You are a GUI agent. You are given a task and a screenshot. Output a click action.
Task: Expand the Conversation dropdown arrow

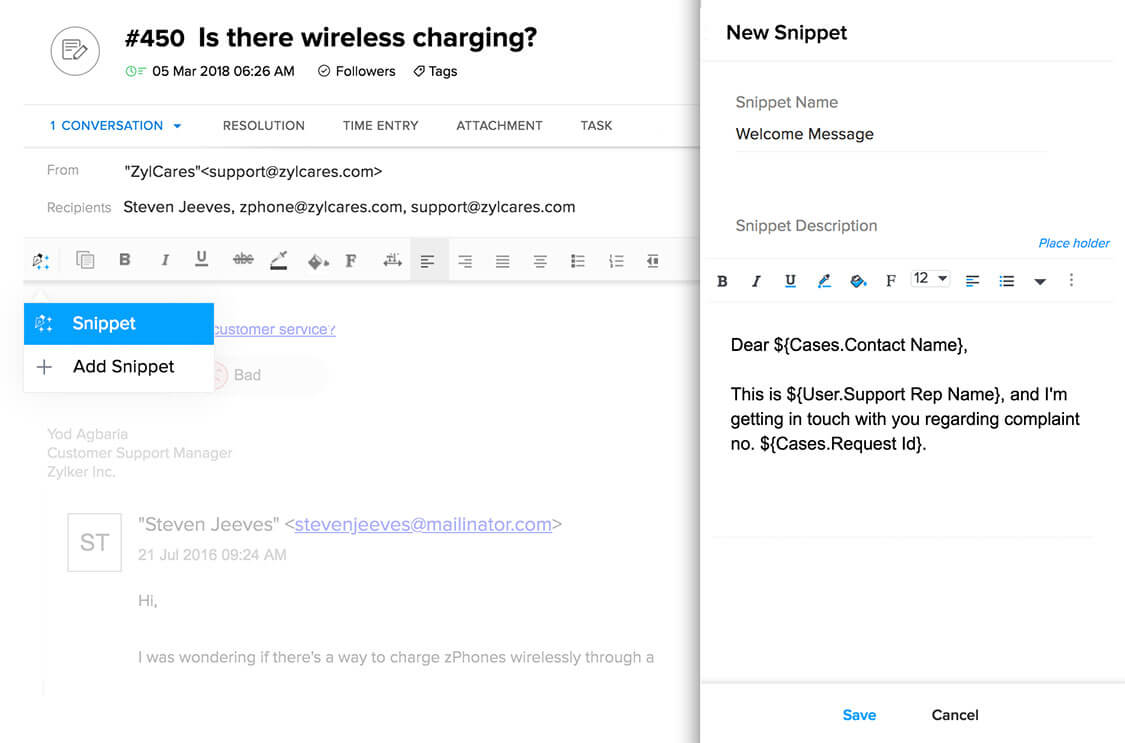[178, 125]
